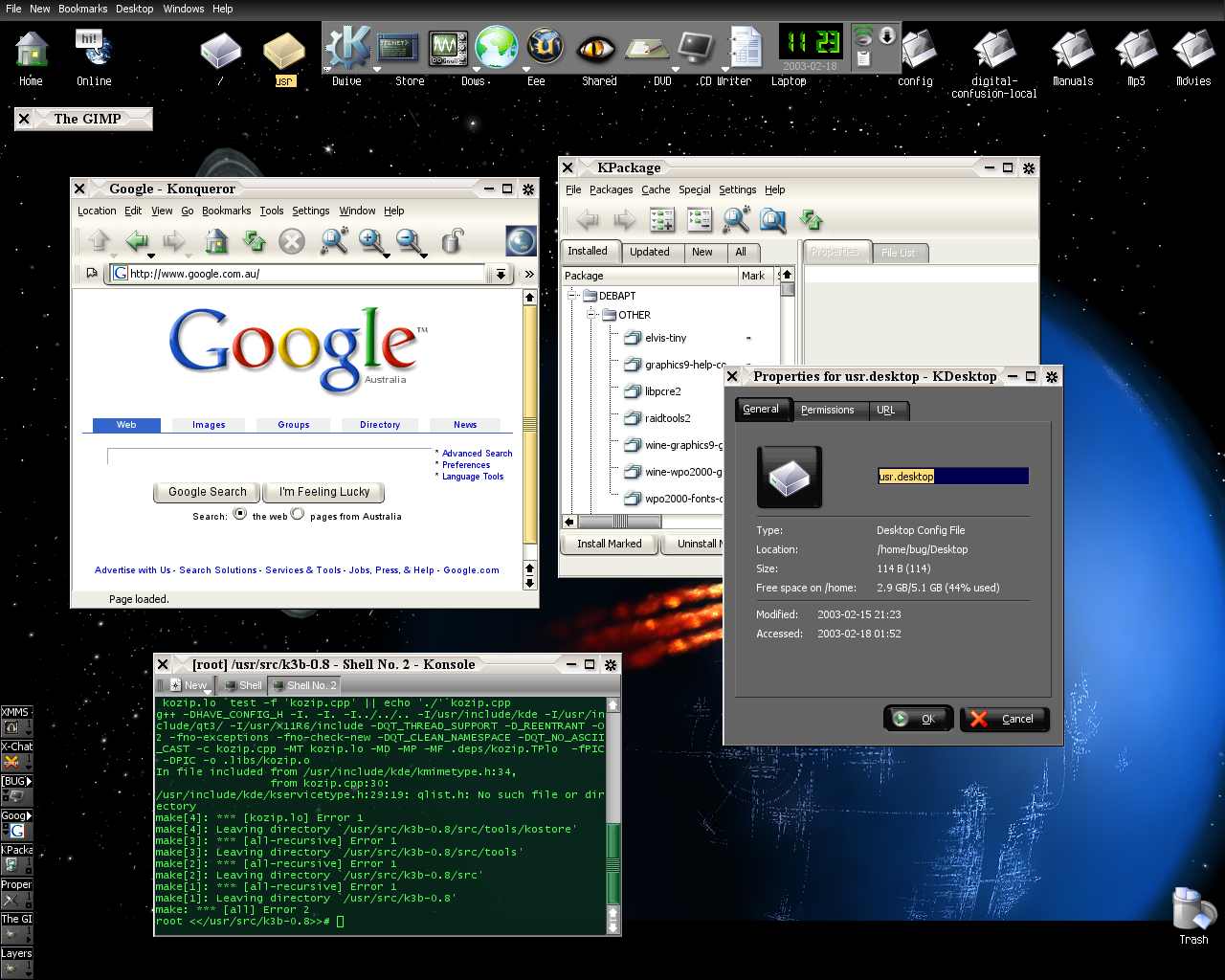Click the clear location icon beside the URL
Image resolution: width=1225 pixels, height=980 pixels.
click(x=92, y=274)
